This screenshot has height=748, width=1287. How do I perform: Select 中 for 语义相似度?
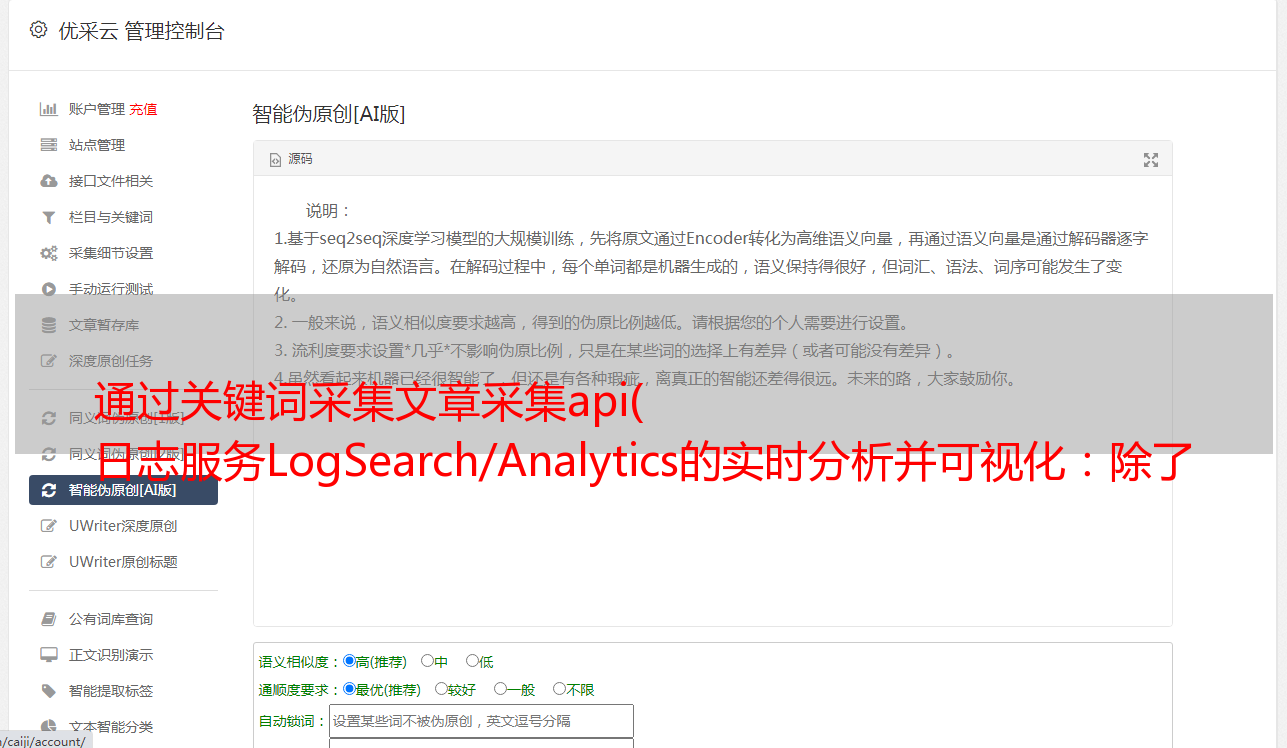pos(427,661)
